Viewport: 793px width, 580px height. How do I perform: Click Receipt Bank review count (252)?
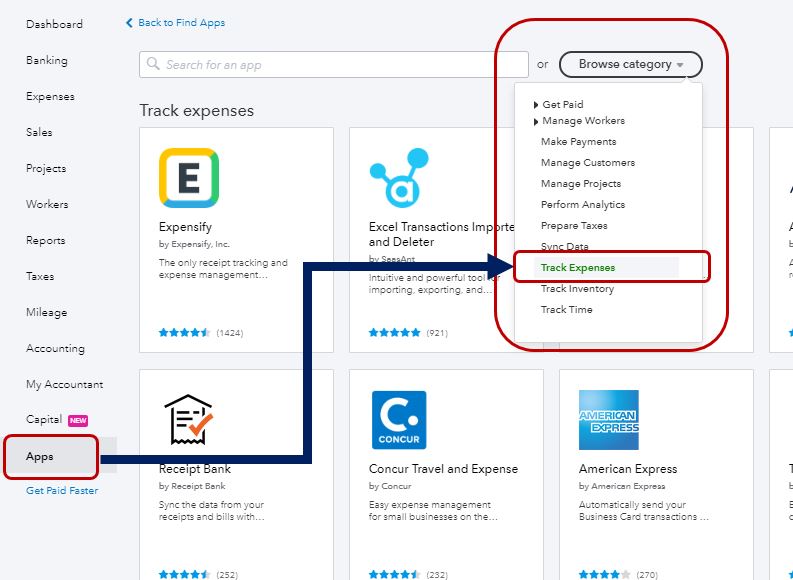pyautogui.click(x=227, y=575)
